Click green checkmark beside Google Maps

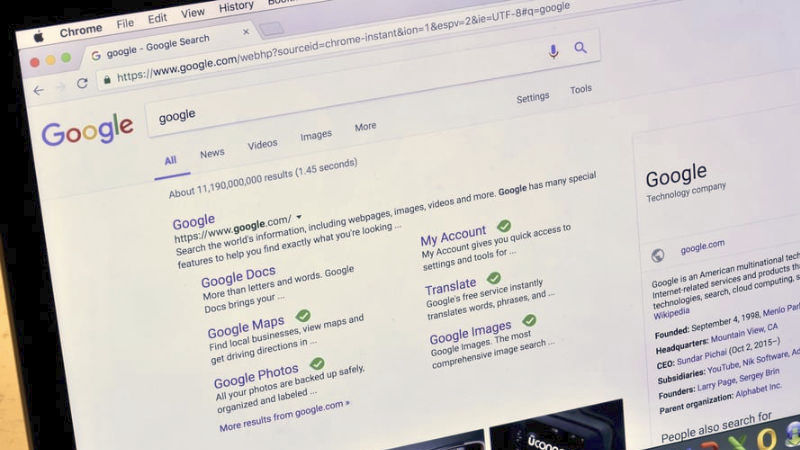pyautogui.click(x=303, y=316)
